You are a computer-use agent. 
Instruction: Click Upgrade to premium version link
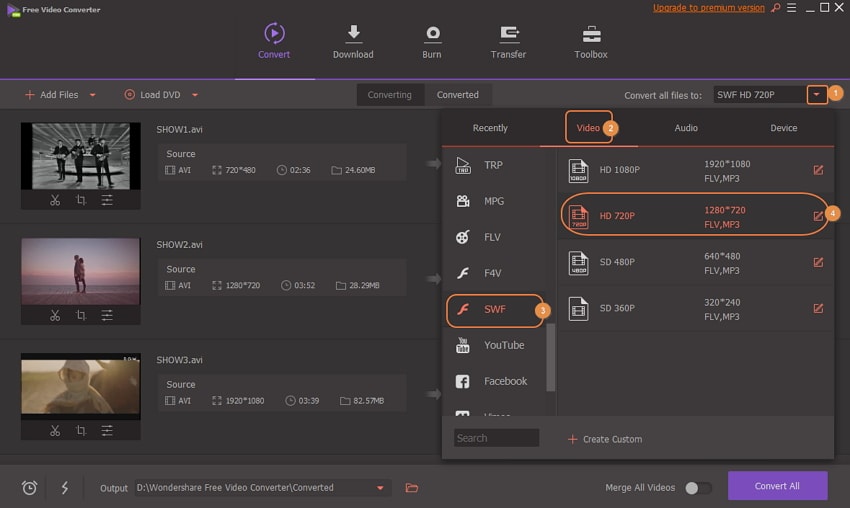[x=709, y=8]
